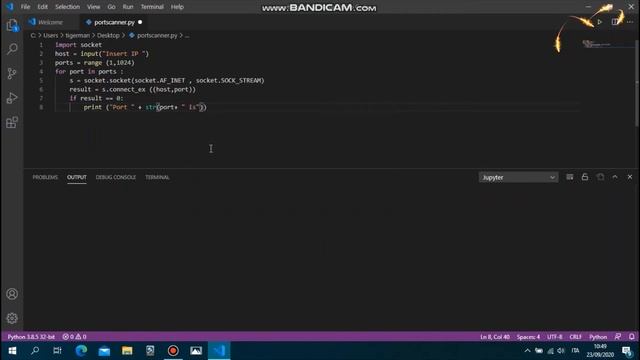Open the File menu
Screen dimensions: 640x360
(x=25, y=7)
